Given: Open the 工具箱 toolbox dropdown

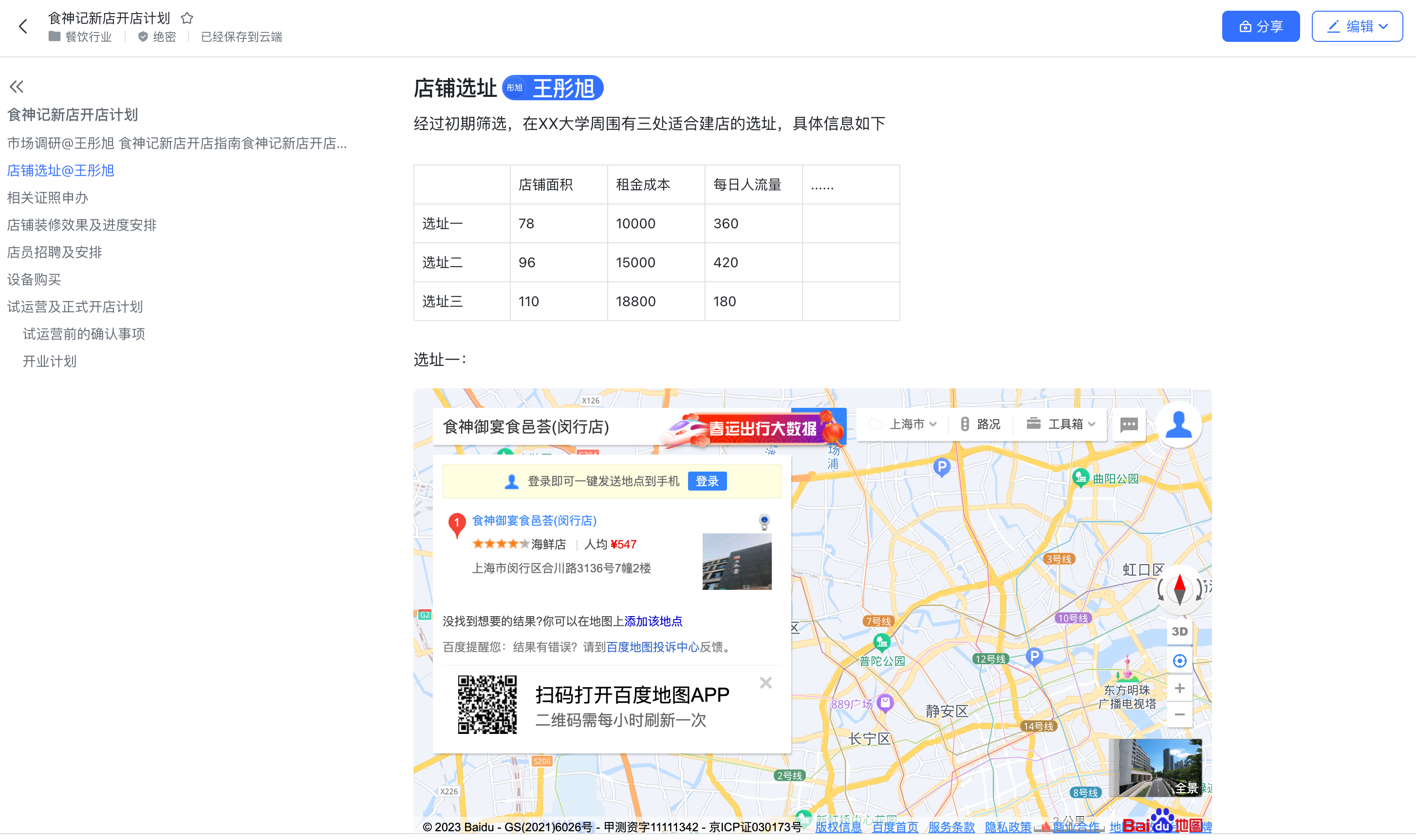Looking at the screenshot, I should 1061,424.
